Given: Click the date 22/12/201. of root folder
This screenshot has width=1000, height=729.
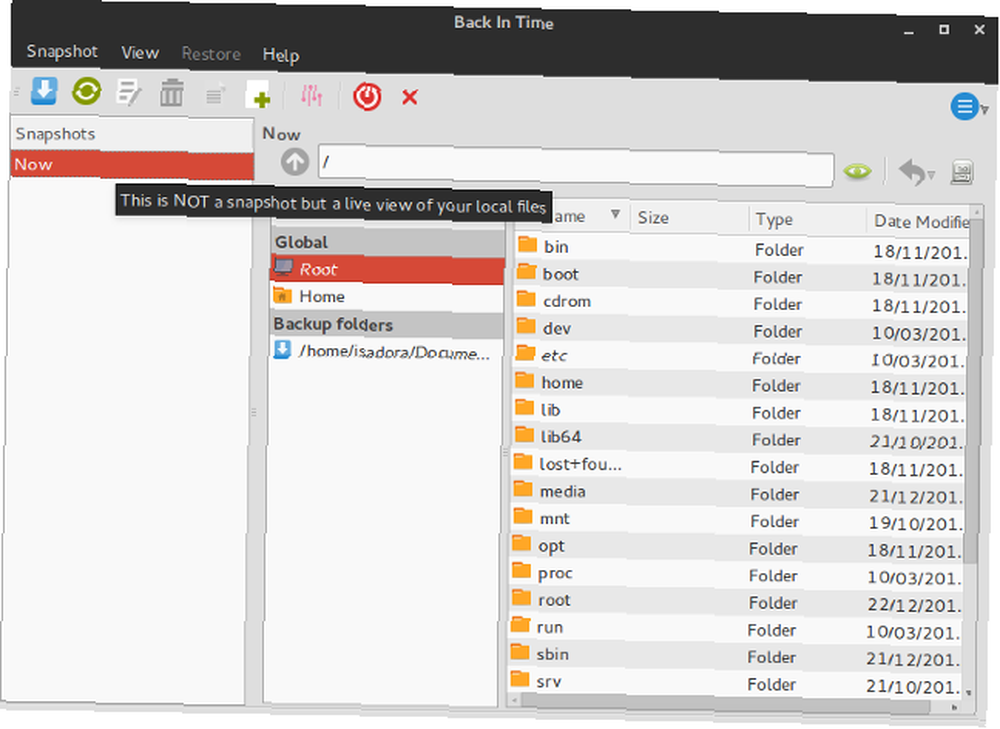Looking at the screenshot, I should pyautogui.click(x=915, y=606).
